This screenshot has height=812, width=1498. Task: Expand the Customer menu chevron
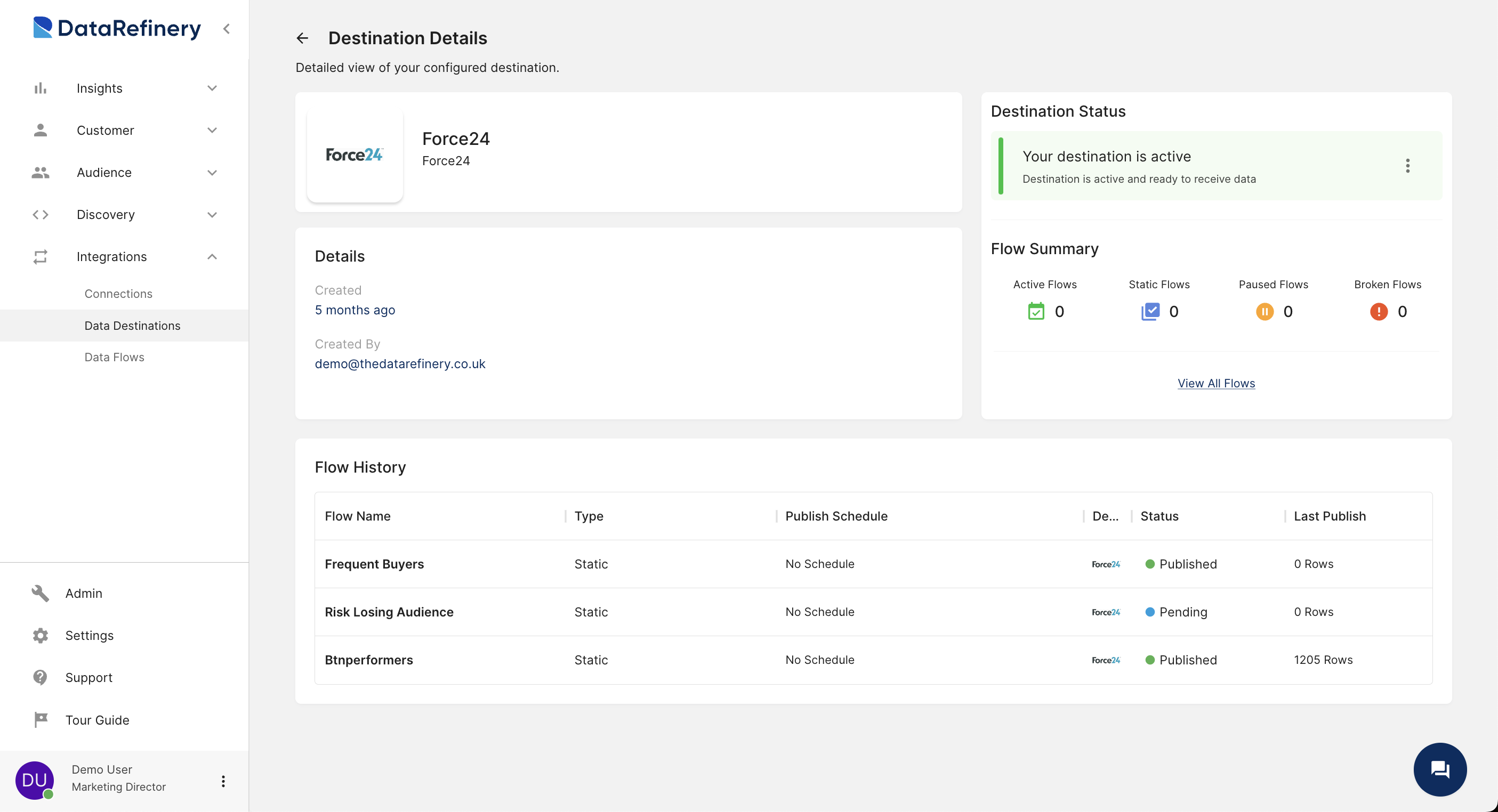click(212, 130)
